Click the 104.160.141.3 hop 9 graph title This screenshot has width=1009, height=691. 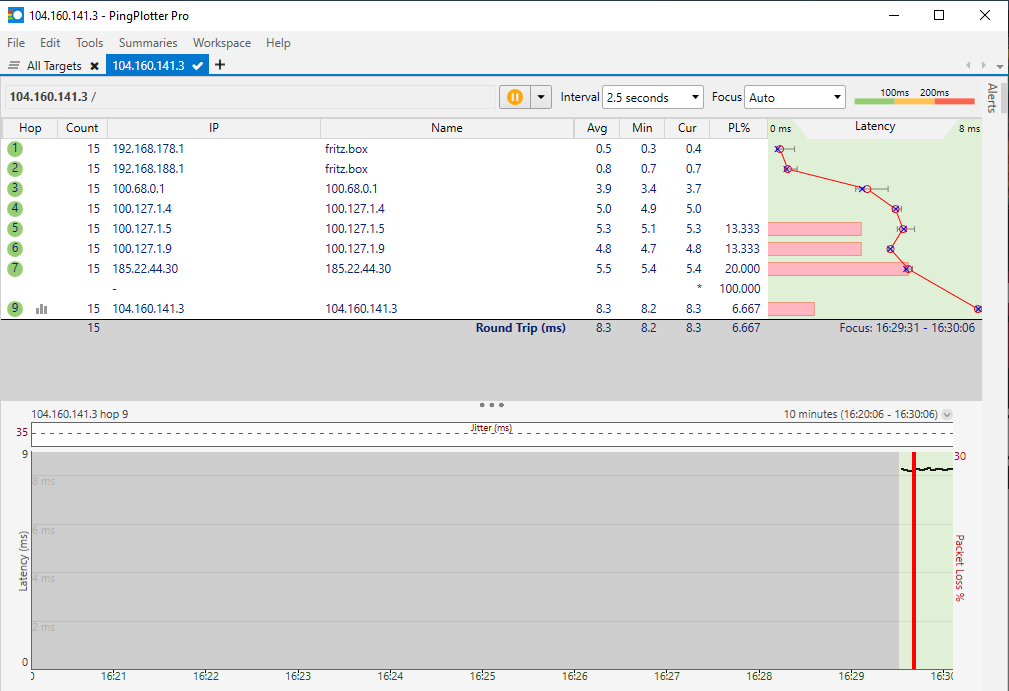pos(80,414)
